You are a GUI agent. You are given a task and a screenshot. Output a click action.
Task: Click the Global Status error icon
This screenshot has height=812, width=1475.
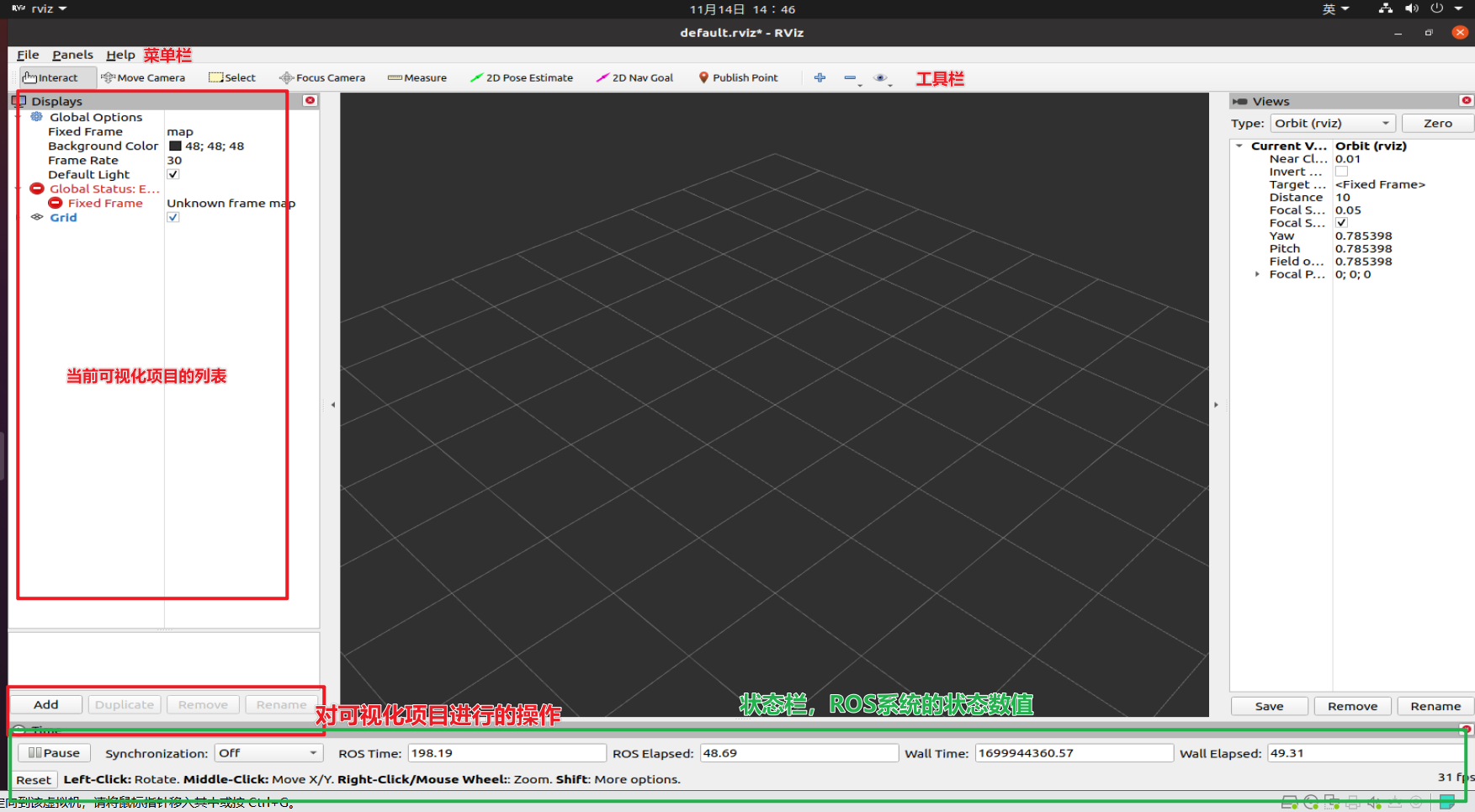tap(37, 188)
